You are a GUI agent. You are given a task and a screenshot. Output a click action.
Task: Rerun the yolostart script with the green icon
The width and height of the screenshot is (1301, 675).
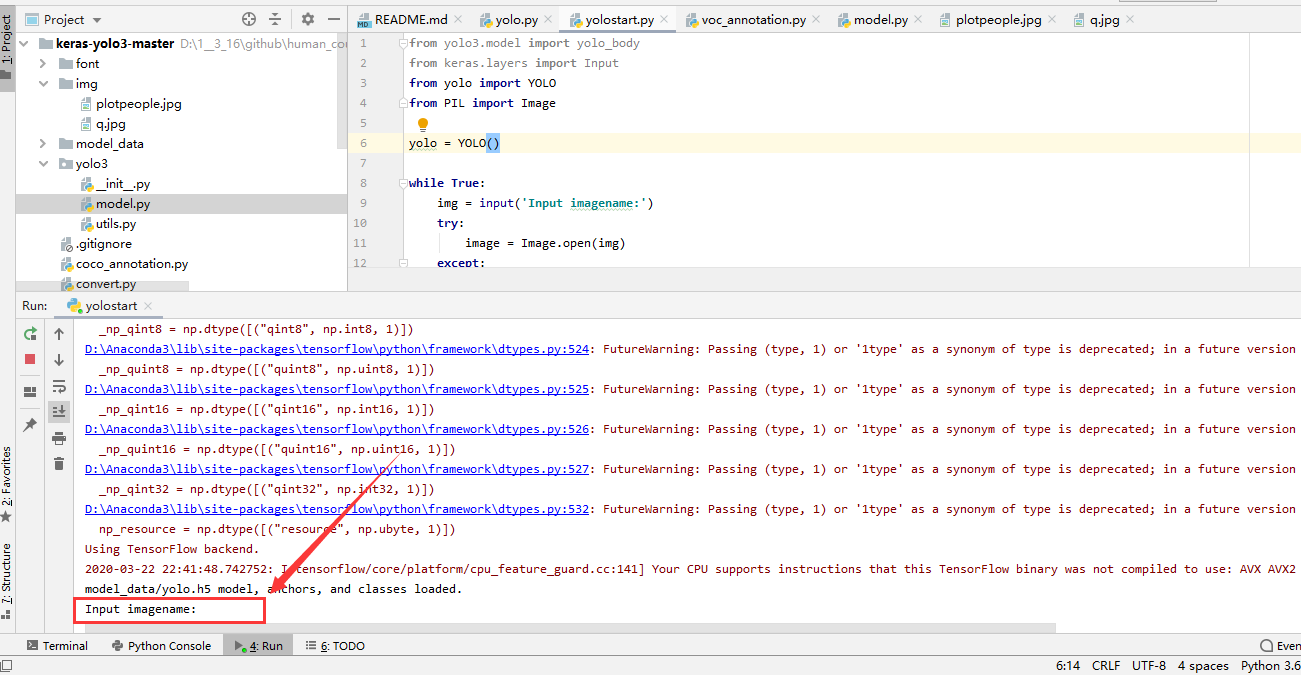[x=30, y=334]
